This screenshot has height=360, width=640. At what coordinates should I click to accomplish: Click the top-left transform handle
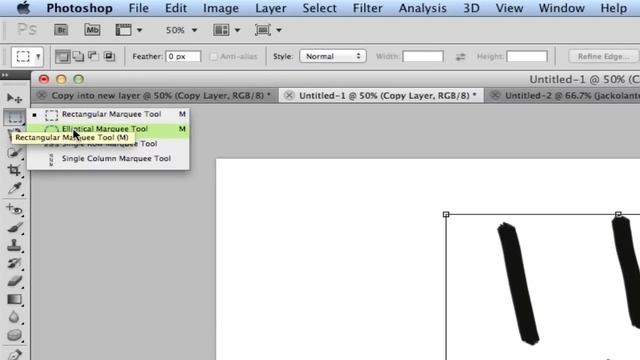pos(446,214)
